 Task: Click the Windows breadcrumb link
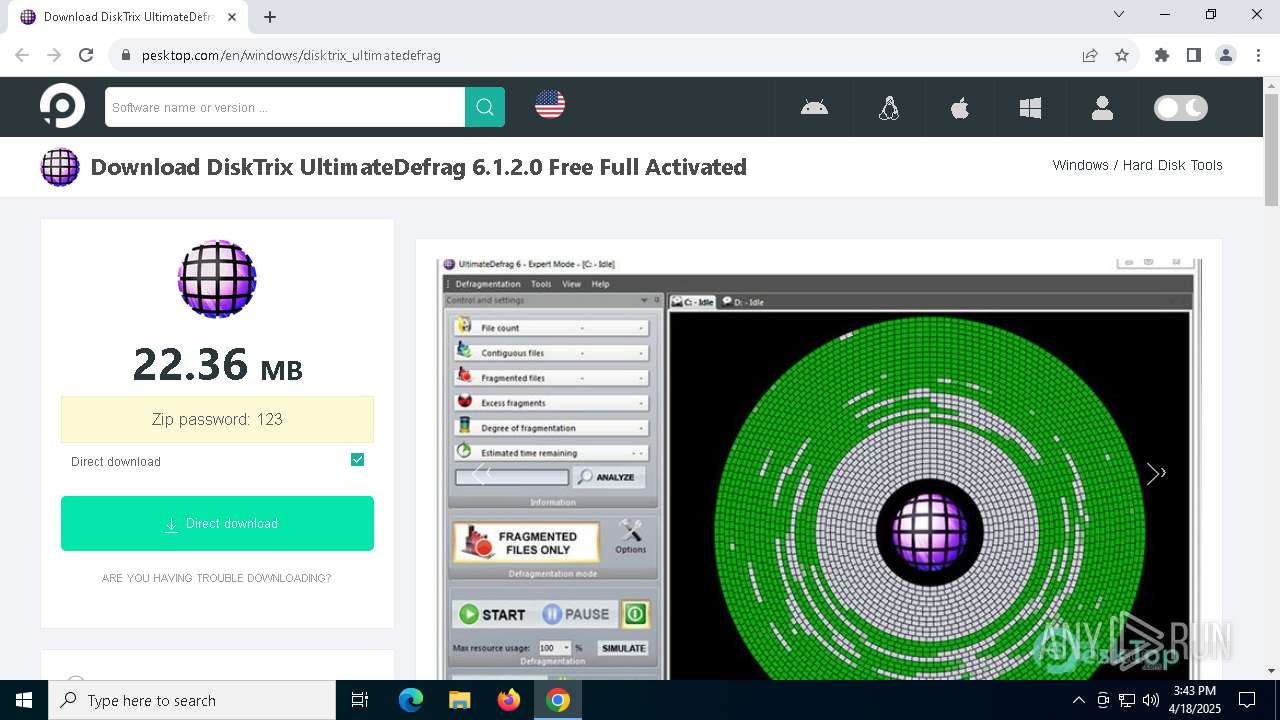[1080, 165]
